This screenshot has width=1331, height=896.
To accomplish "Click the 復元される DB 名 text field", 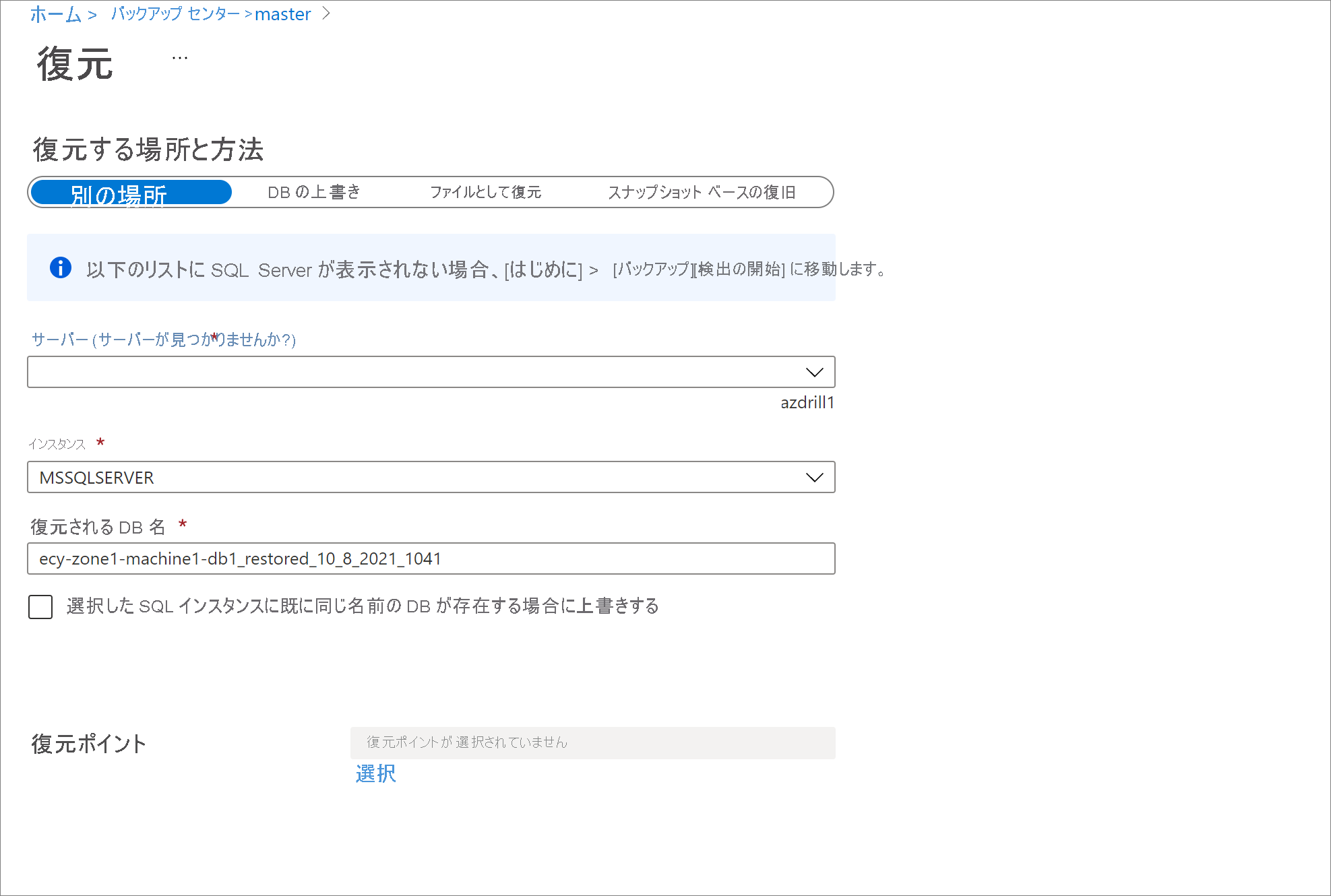I will coord(431,559).
